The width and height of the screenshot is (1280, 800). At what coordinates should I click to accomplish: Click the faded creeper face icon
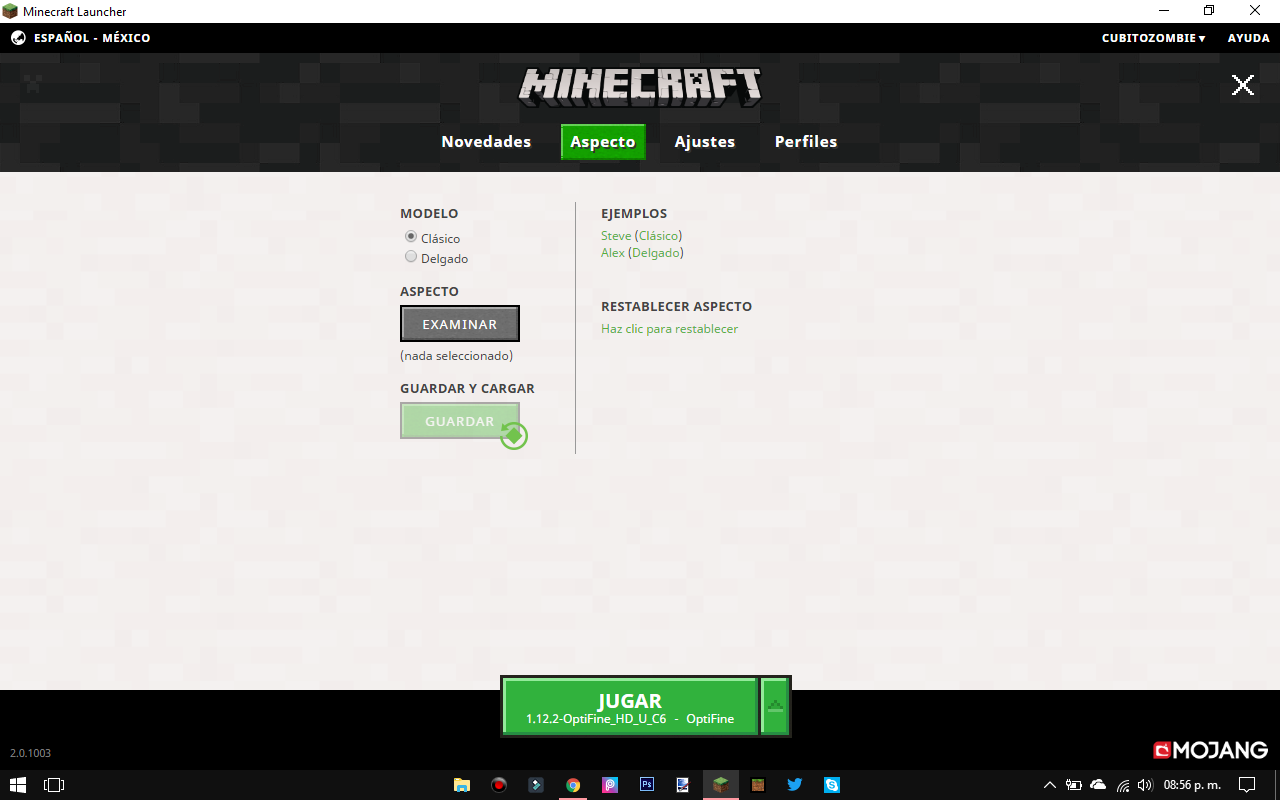33,84
